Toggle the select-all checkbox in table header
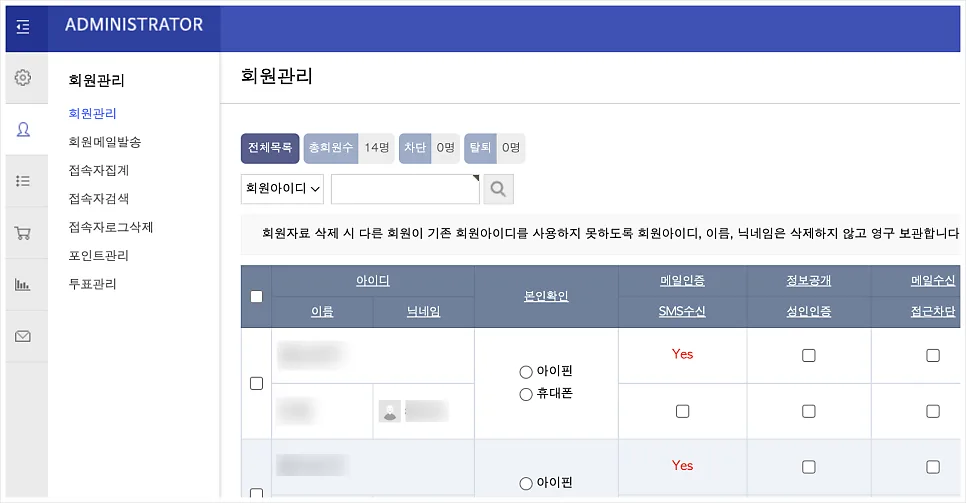Image resolution: width=966 pixels, height=503 pixels. 257,296
